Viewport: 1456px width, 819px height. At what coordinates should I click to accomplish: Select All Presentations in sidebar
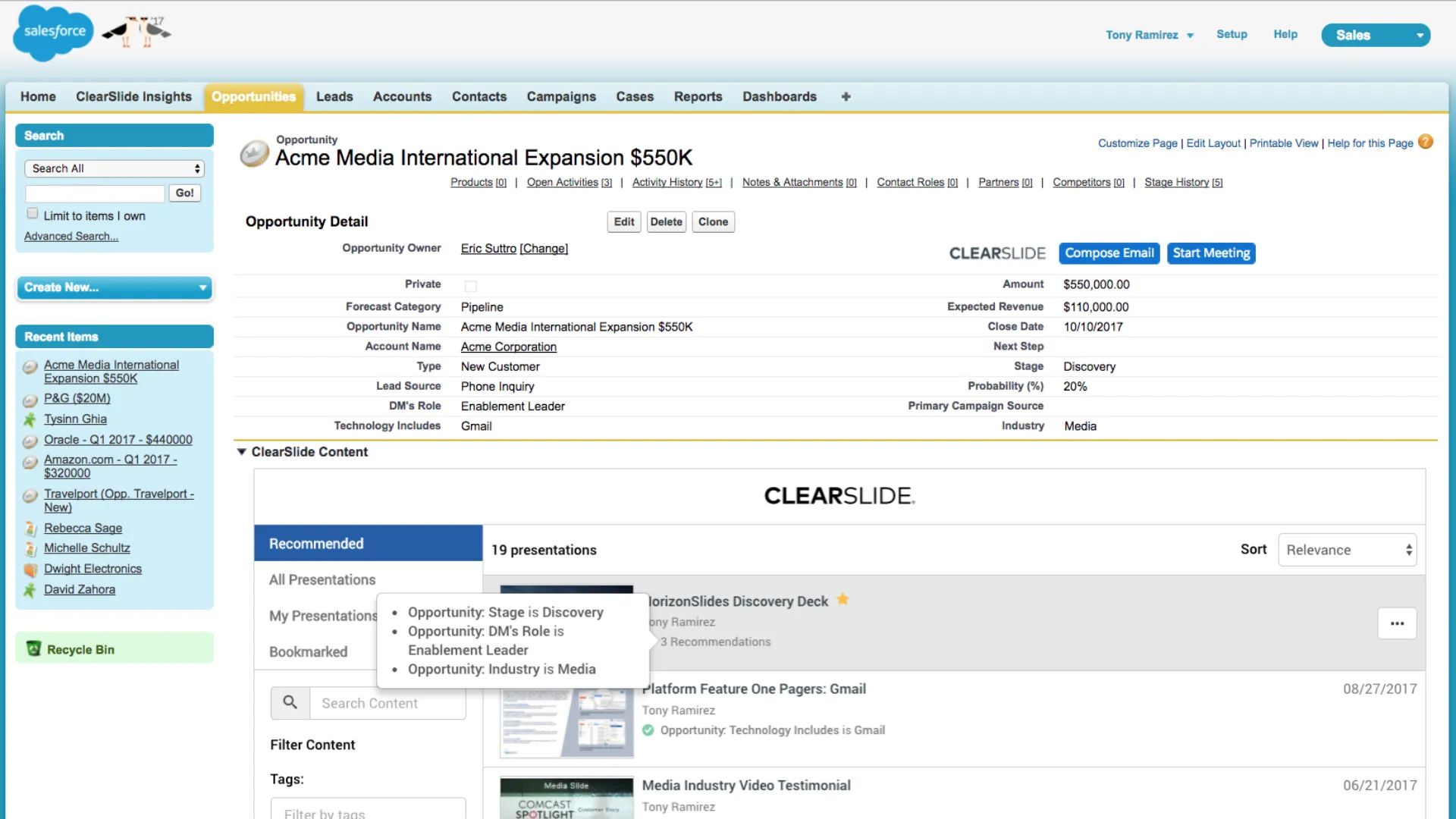(x=322, y=579)
